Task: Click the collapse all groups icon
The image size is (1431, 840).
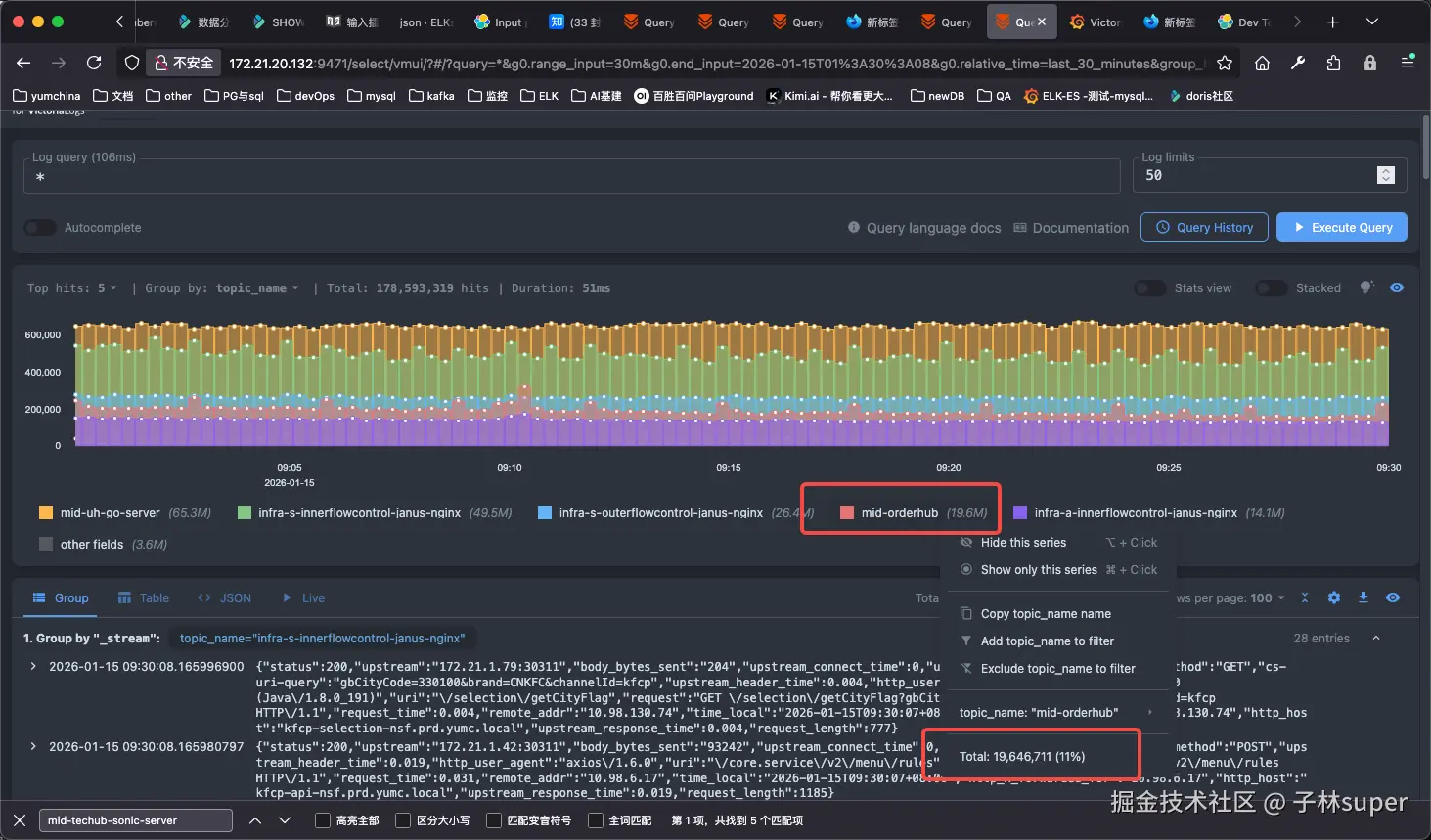Action: tap(1304, 597)
